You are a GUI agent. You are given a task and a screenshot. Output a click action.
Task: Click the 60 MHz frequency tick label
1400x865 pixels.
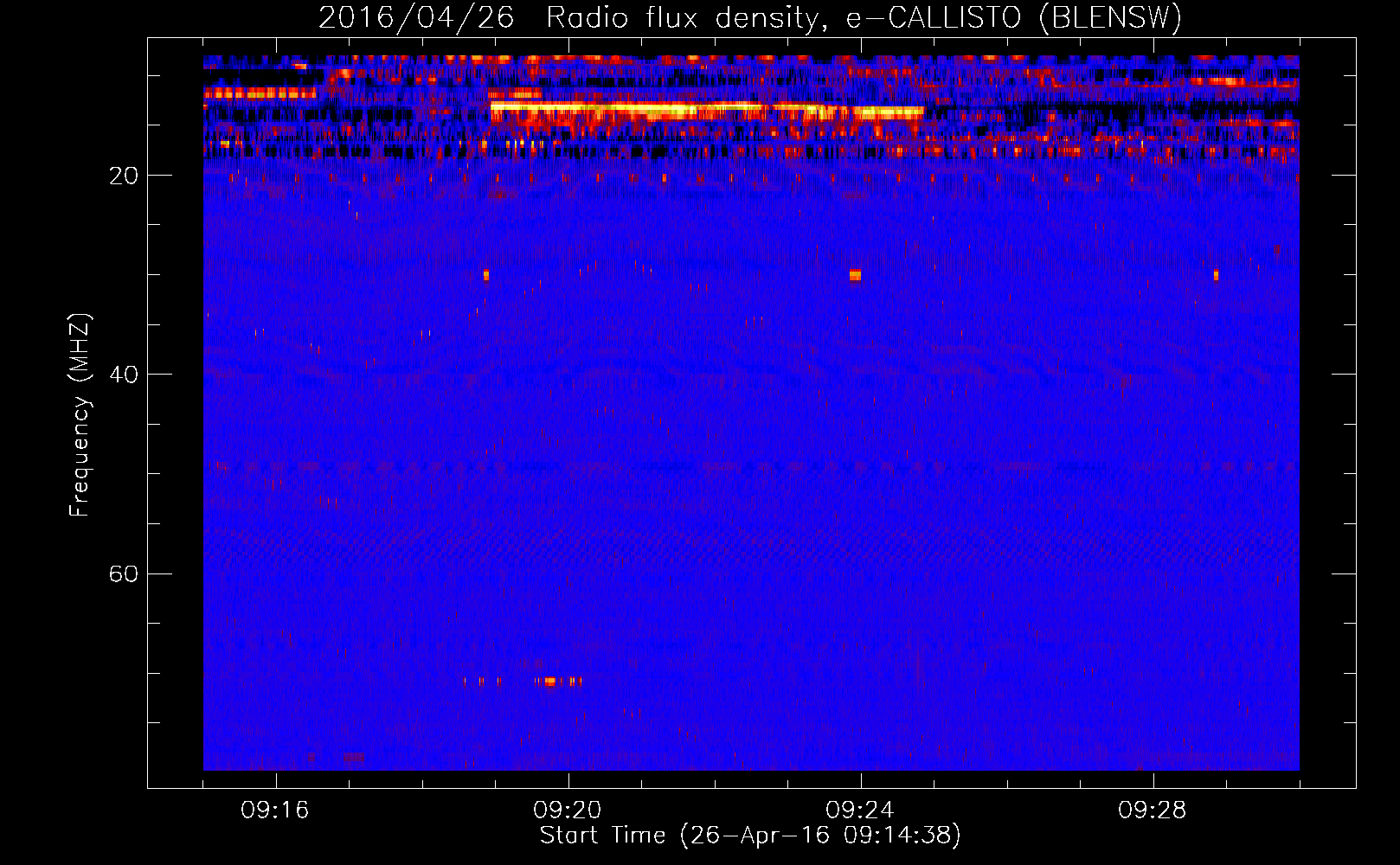click(124, 574)
